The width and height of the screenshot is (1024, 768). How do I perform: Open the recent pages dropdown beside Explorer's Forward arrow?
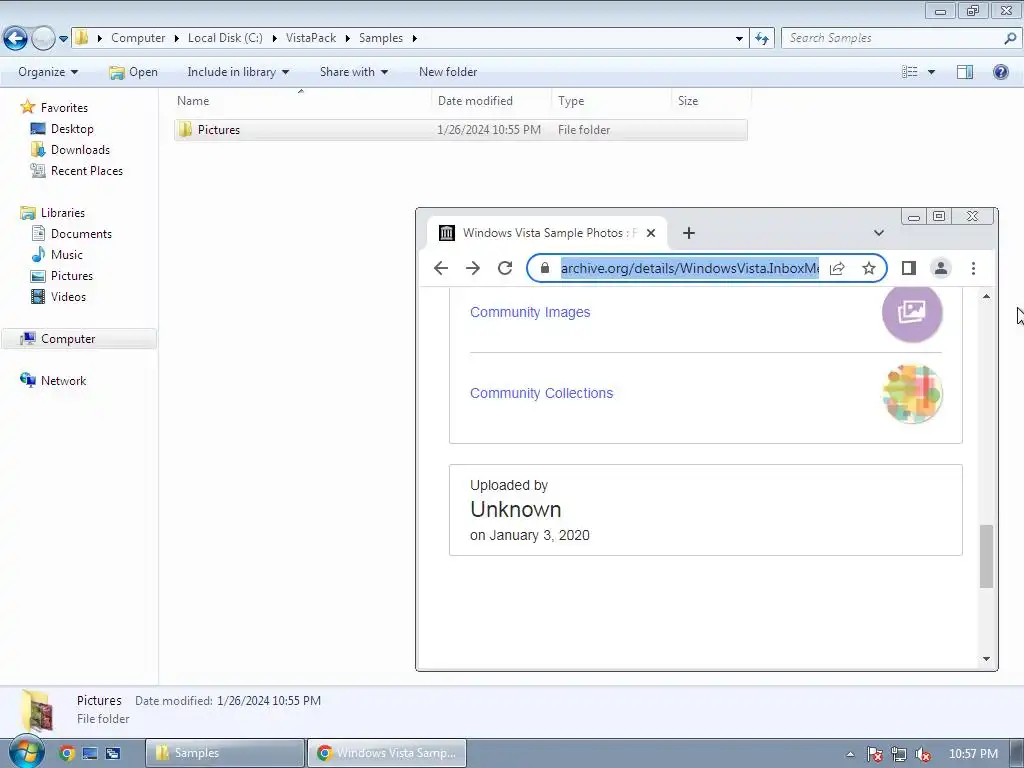coord(63,39)
